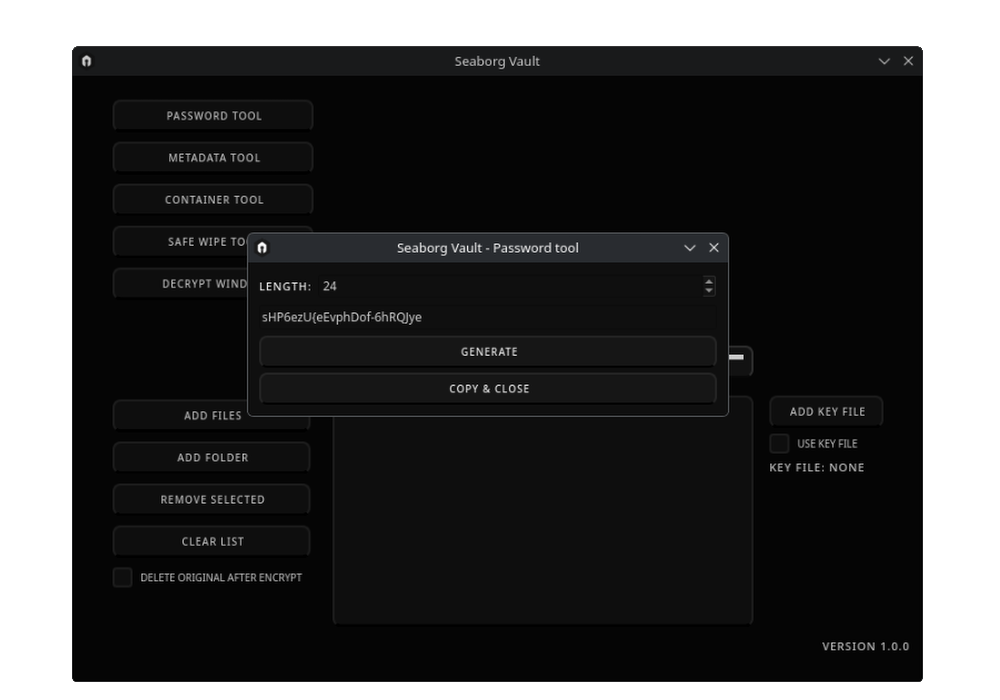Viewport: 1000px width, 700px height.
Task: Click the Password tool dialog app icon
Action: pyautogui.click(x=262, y=248)
